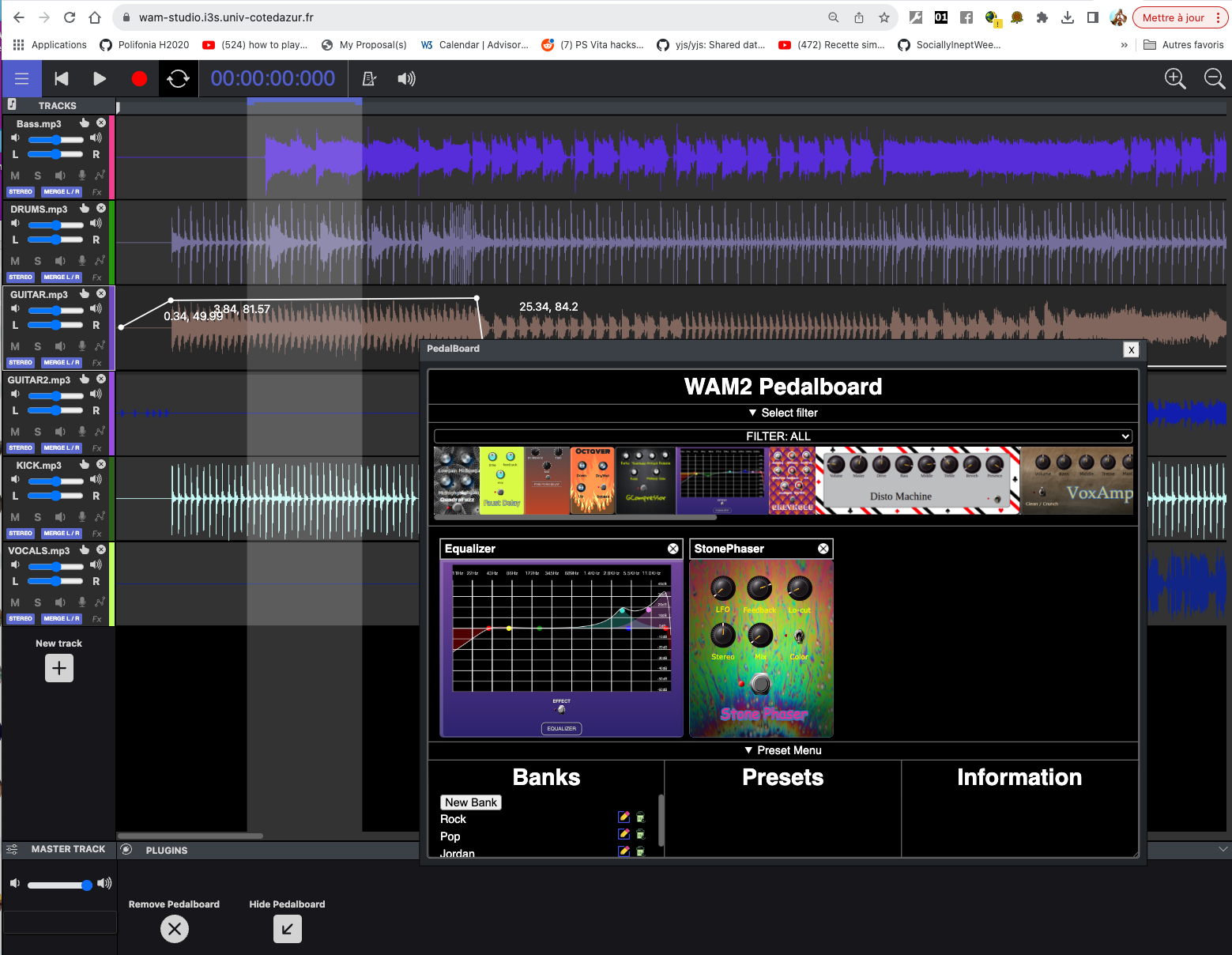
Task: Adjust the master track volume slider
Action: click(x=60, y=885)
